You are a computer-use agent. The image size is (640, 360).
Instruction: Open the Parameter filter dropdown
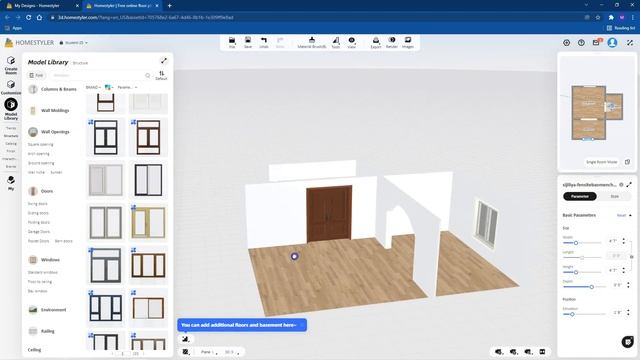(x=127, y=87)
